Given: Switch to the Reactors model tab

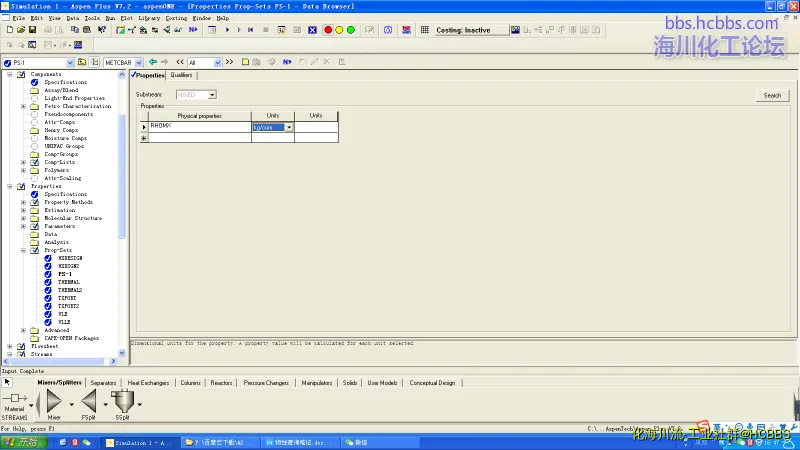Looking at the screenshot, I should point(221,383).
